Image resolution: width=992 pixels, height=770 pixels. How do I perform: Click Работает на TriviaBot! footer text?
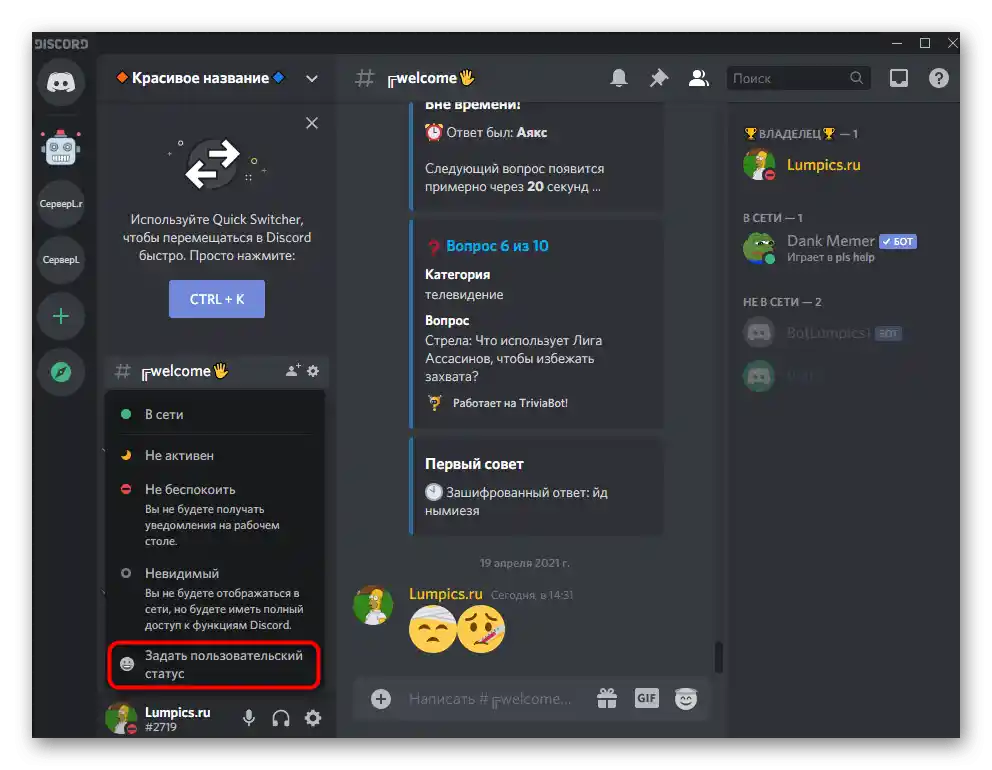pos(510,403)
